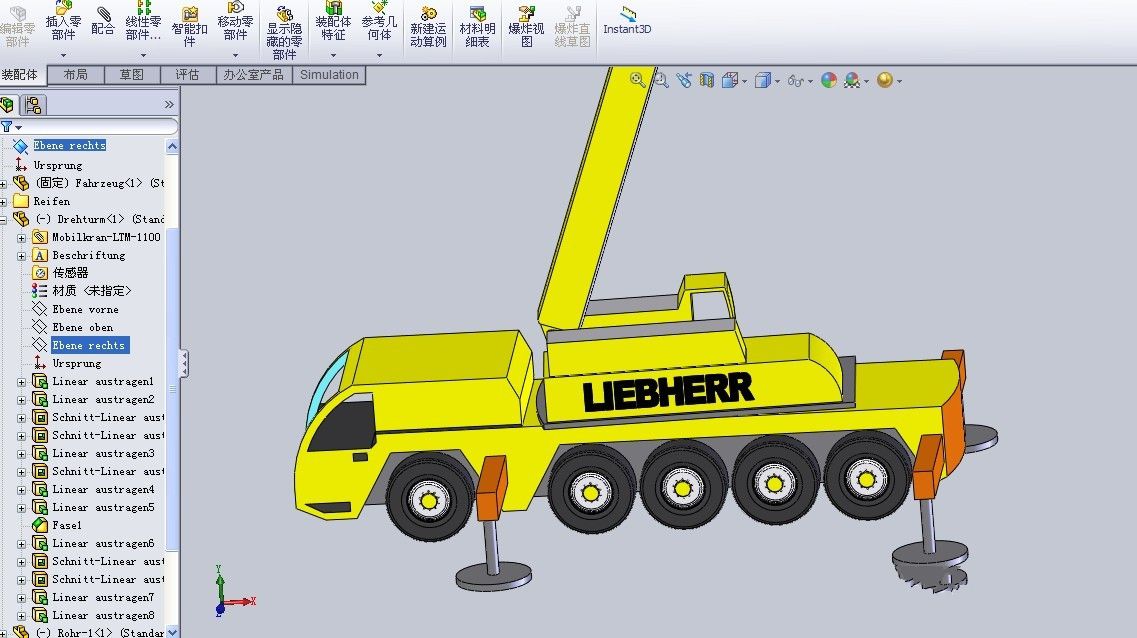Screen dimensions: 1137x638
Task: Toggle the Instant3D mode
Action: (627, 21)
